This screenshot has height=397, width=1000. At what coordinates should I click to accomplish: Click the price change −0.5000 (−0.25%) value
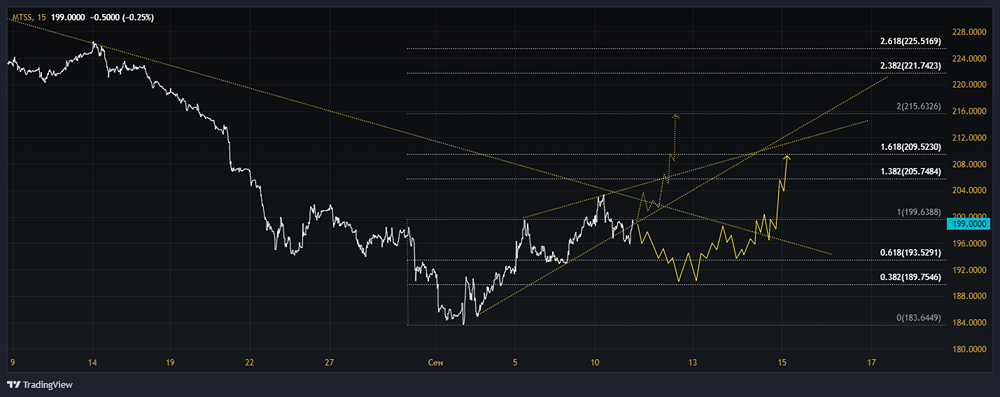122,18
